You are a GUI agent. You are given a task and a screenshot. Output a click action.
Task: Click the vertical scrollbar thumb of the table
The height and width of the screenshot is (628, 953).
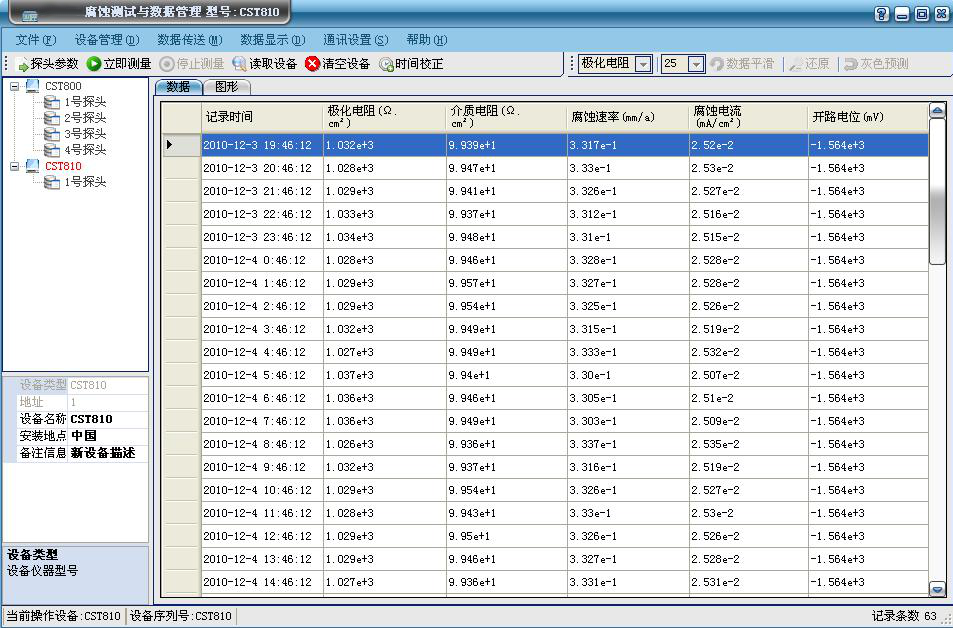click(x=937, y=192)
